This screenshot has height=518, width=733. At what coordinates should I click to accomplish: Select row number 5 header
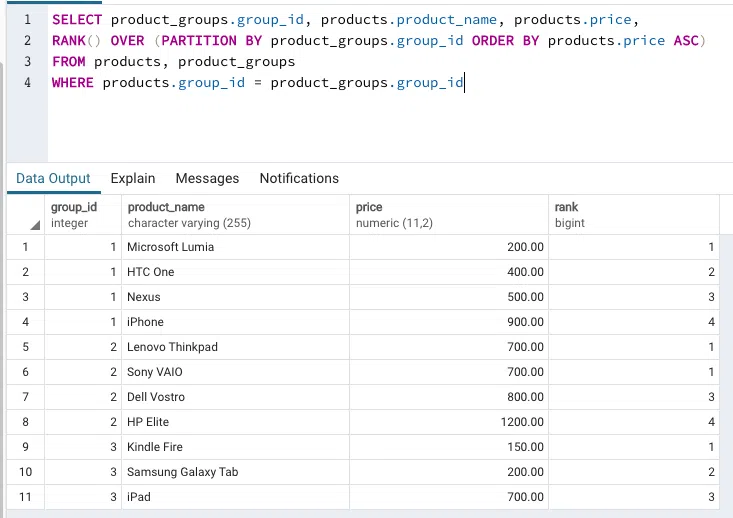[x=25, y=347]
